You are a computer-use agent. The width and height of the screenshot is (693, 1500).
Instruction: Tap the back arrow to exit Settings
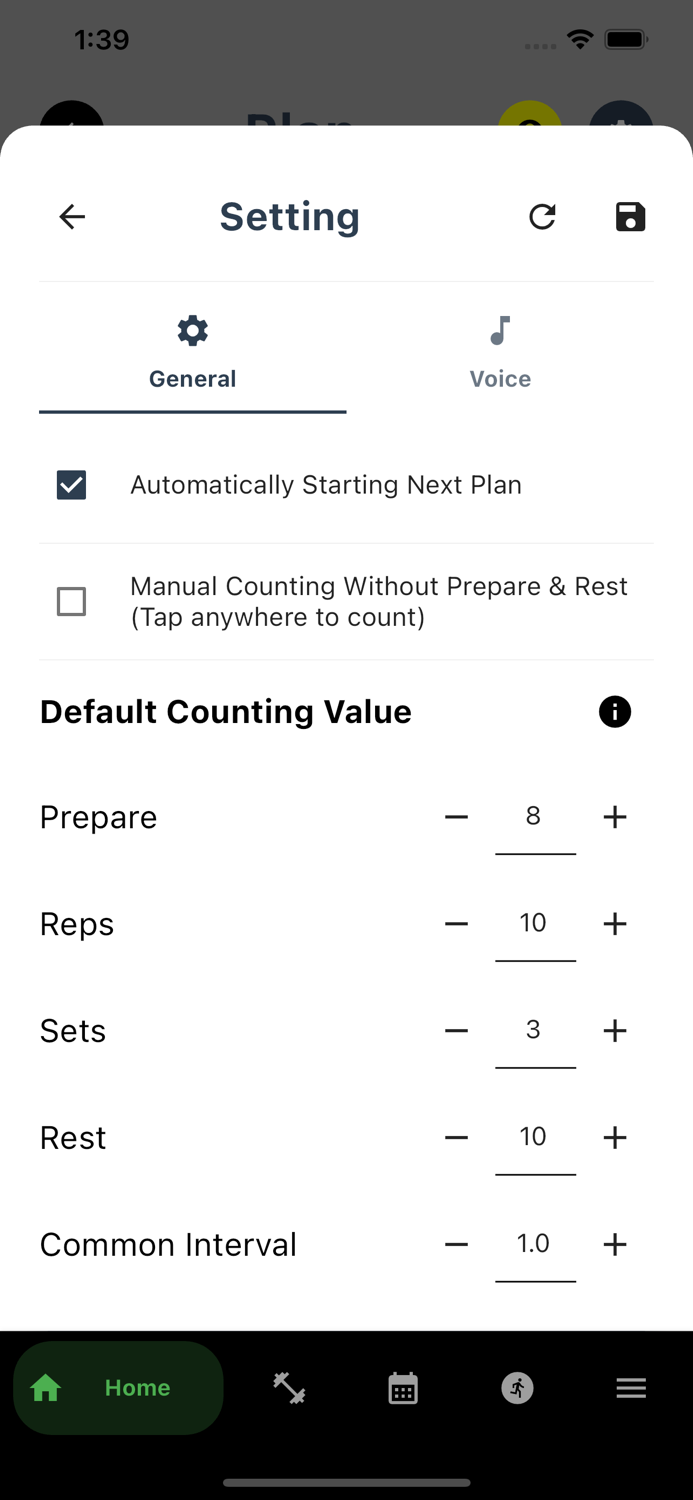pos(71,216)
